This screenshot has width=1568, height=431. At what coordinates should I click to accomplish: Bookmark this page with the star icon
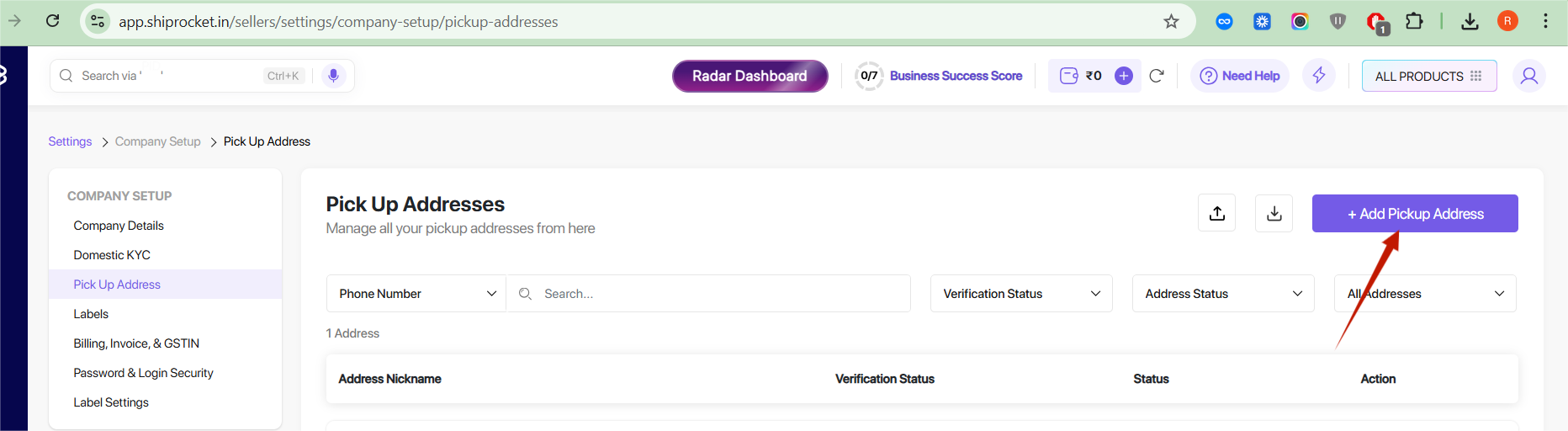click(1171, 21)
